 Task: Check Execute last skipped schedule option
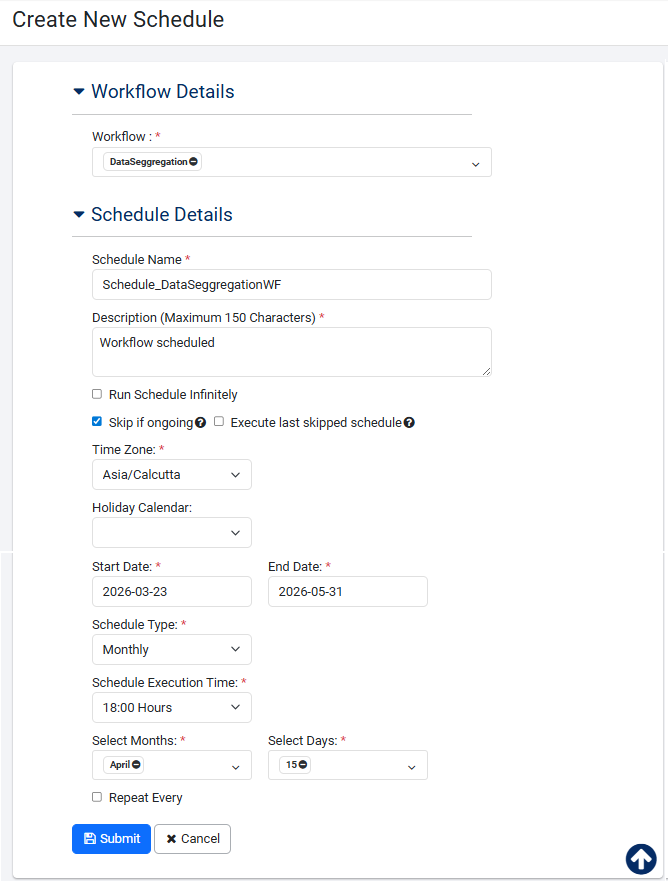tap(219, 422)
